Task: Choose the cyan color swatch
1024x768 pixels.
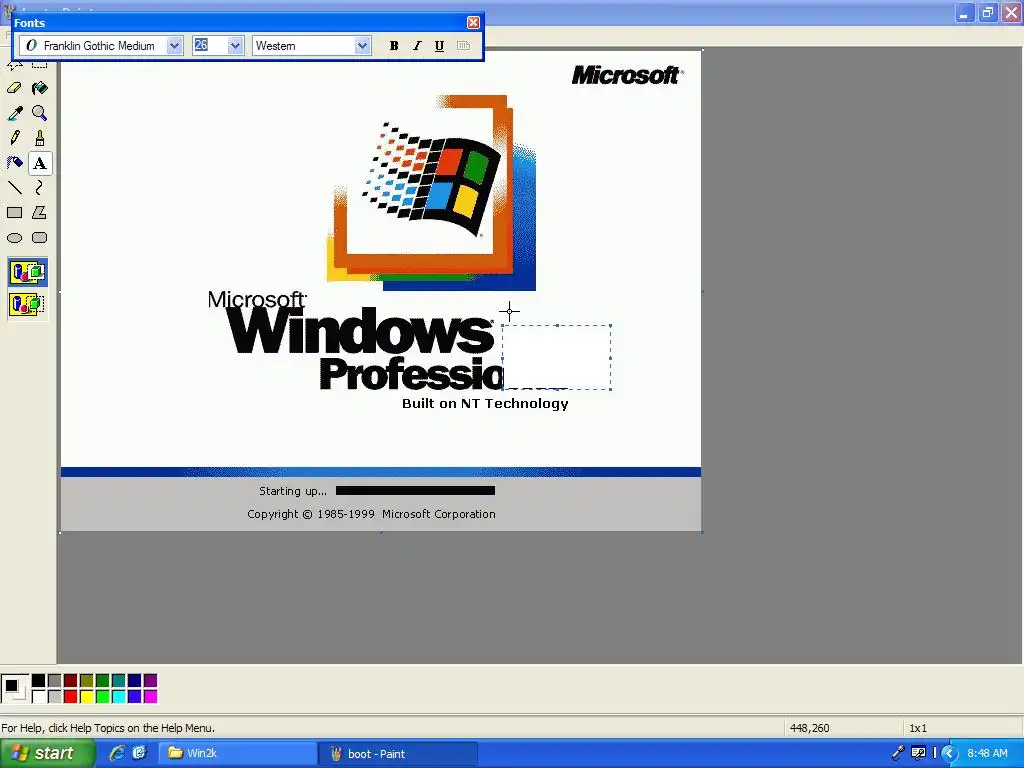Action: (x=119, y=697)
